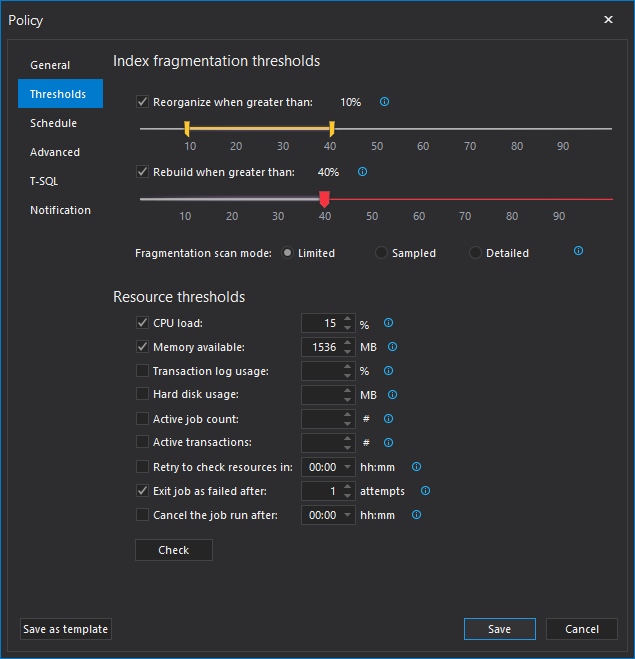Viewport: 635px width, 659px height.
Task: Enable the Transaction log usage checkbox
Action: point(143,371)
